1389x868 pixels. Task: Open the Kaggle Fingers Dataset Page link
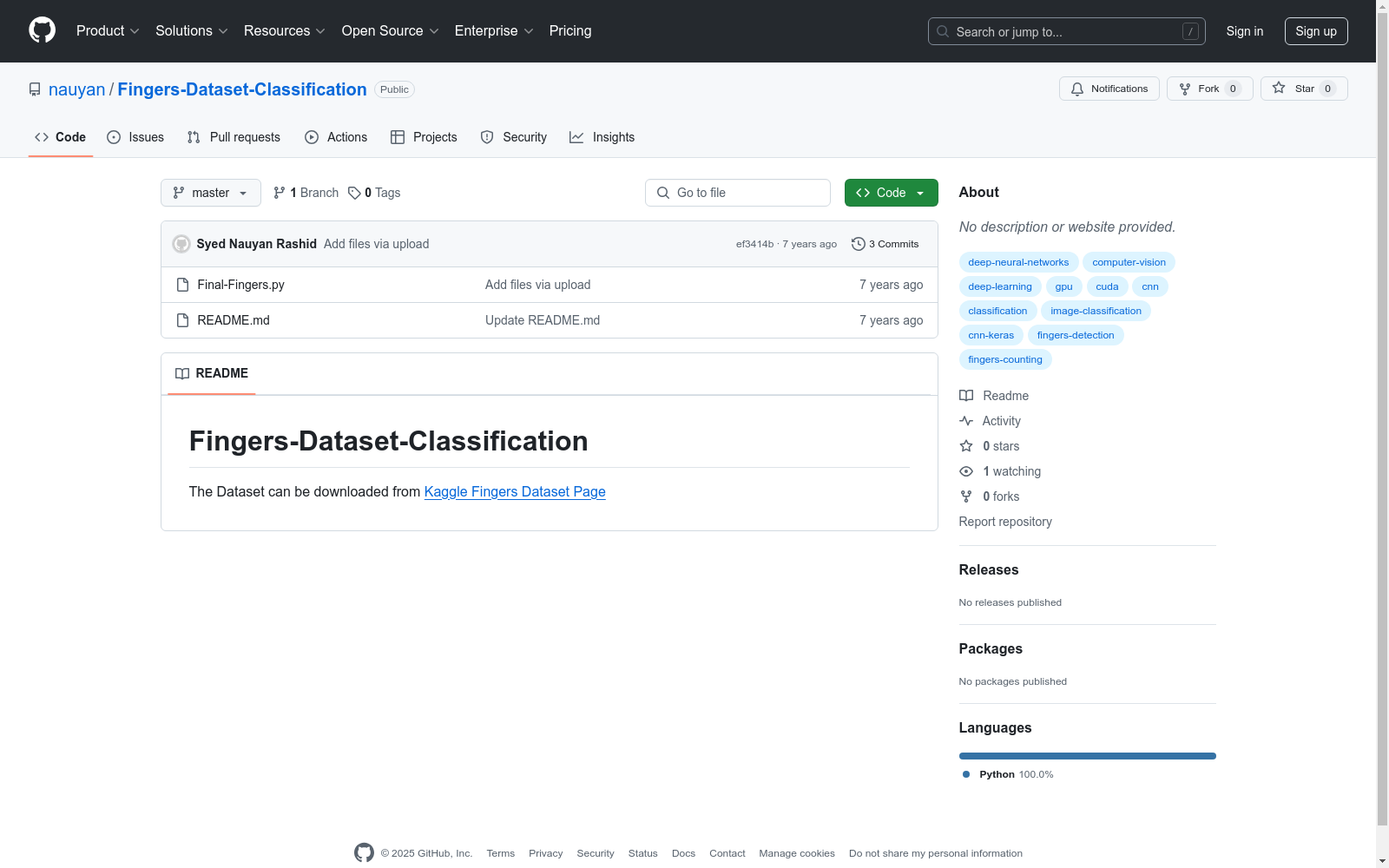pos(515,491)
